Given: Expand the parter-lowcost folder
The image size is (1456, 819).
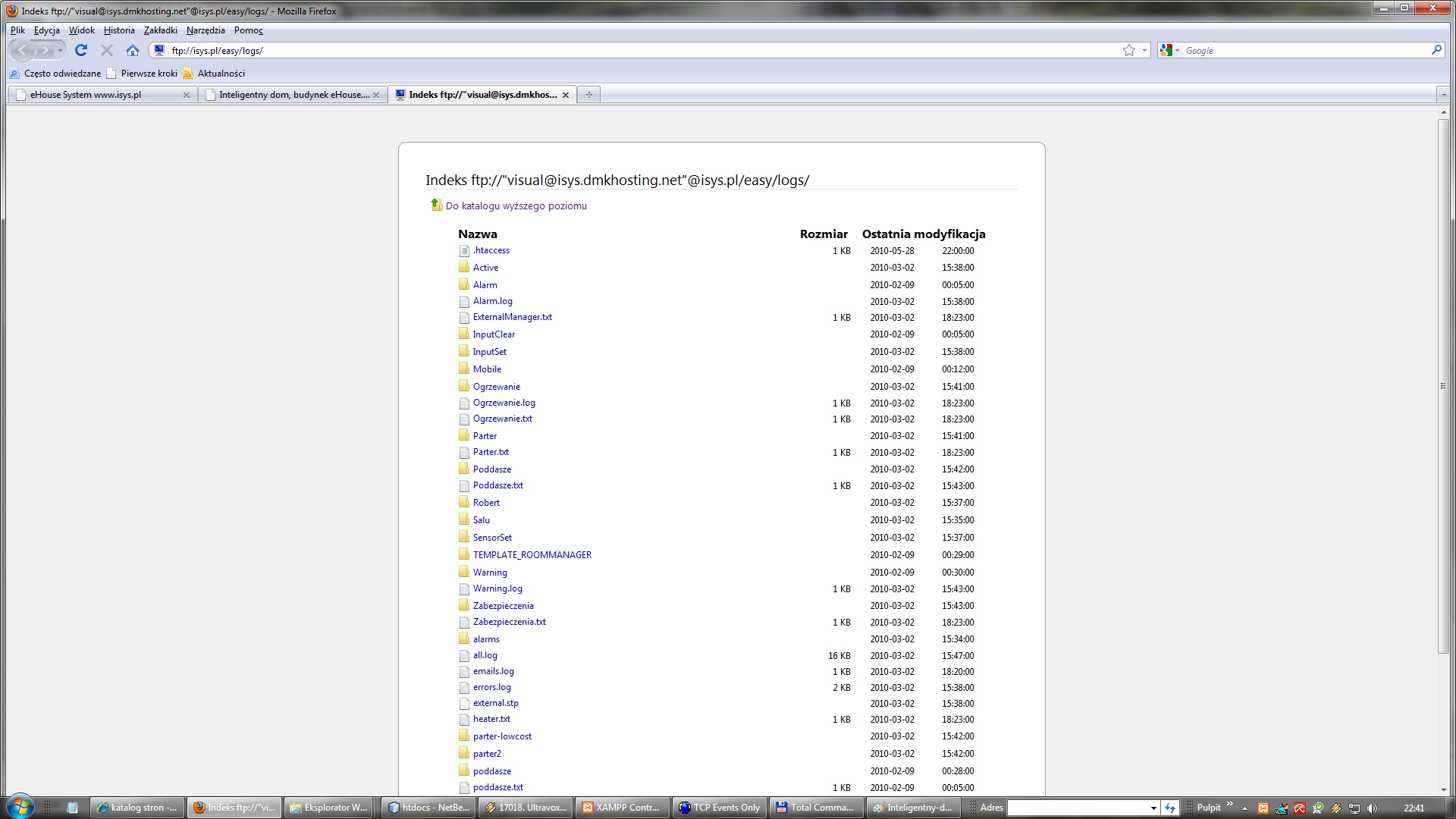Looking at the screenshot, I should [502, 736].
